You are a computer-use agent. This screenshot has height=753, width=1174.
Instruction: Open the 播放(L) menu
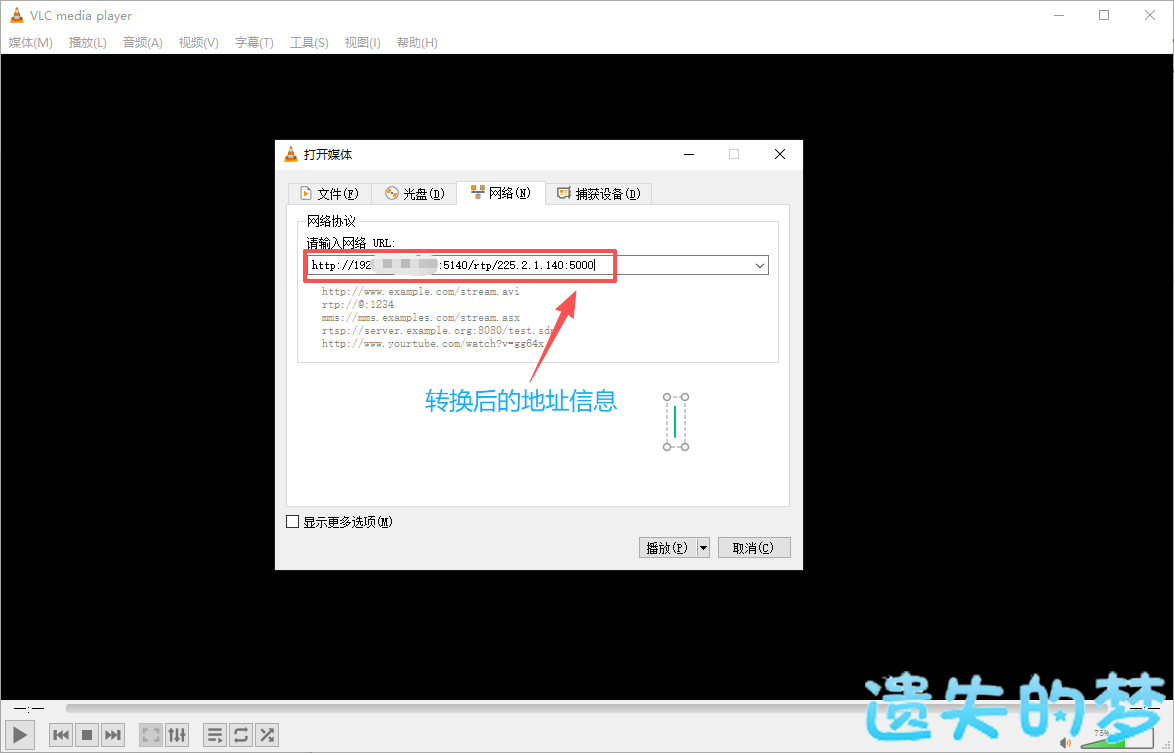click(88, 43)
